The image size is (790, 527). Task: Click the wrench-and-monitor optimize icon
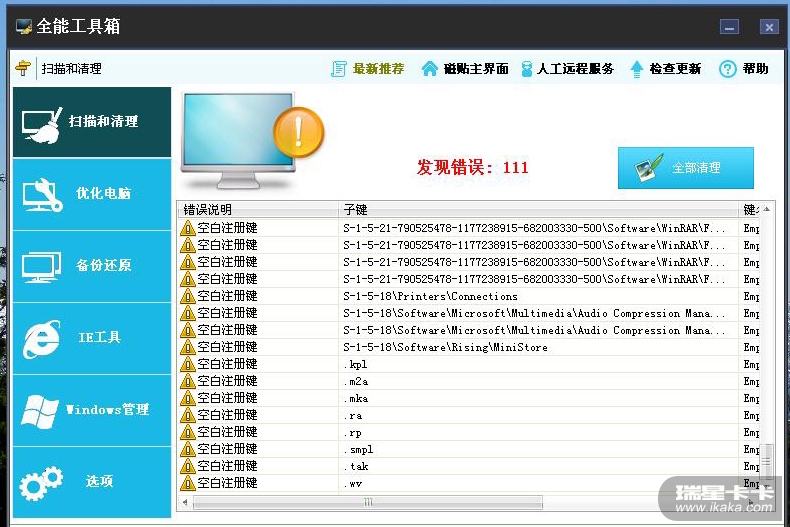pos(42,195)
